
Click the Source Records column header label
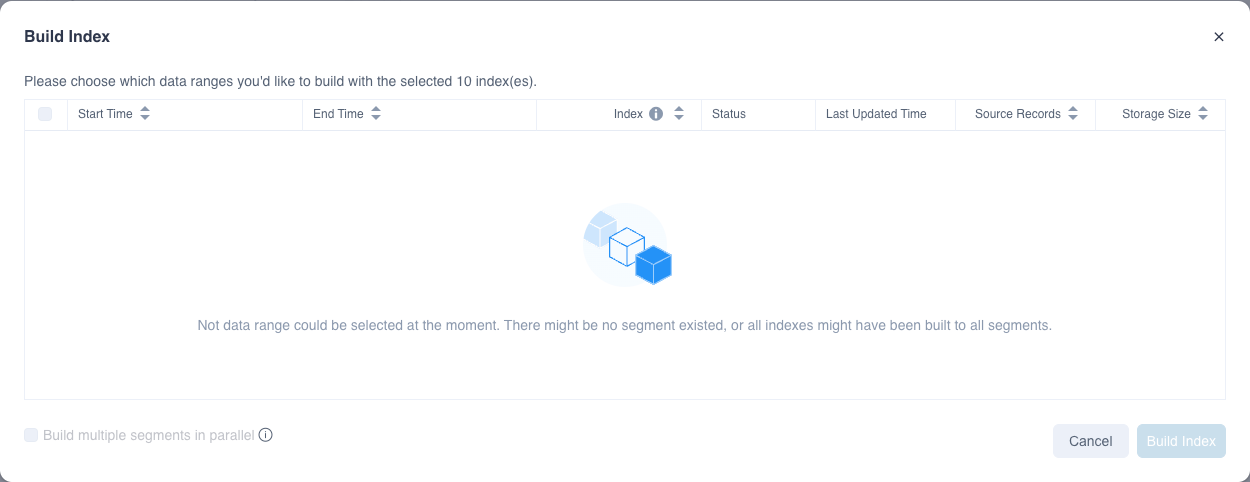[x=1017, y=114]
